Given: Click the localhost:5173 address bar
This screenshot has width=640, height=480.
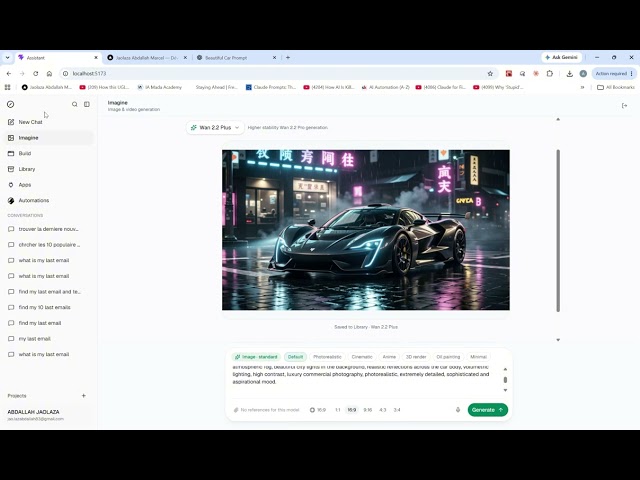Looking at the screenshot, I should pos(278,73).
